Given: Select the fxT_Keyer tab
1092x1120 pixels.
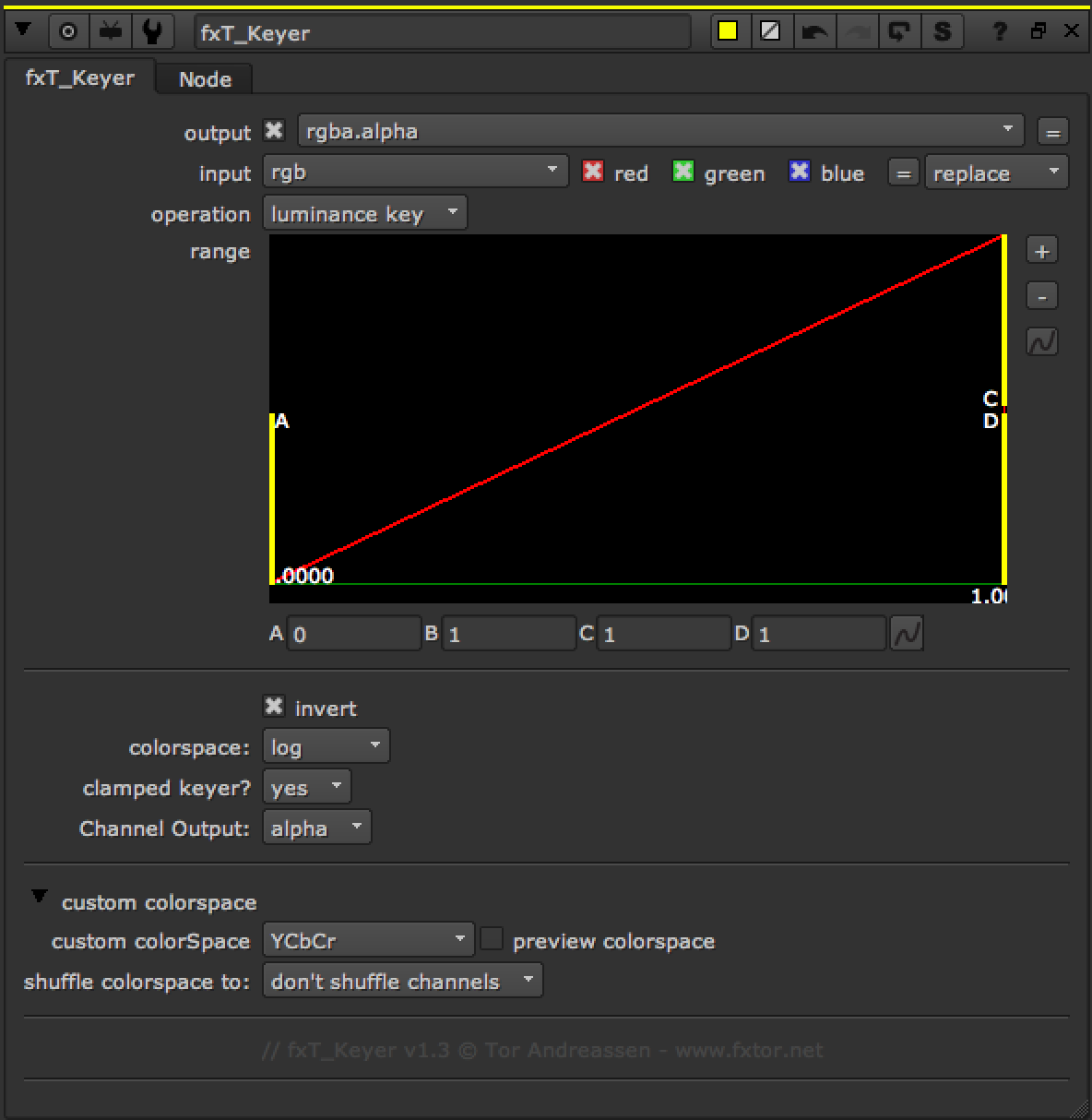Looking at the screenshot, I should tap(80, 78).
